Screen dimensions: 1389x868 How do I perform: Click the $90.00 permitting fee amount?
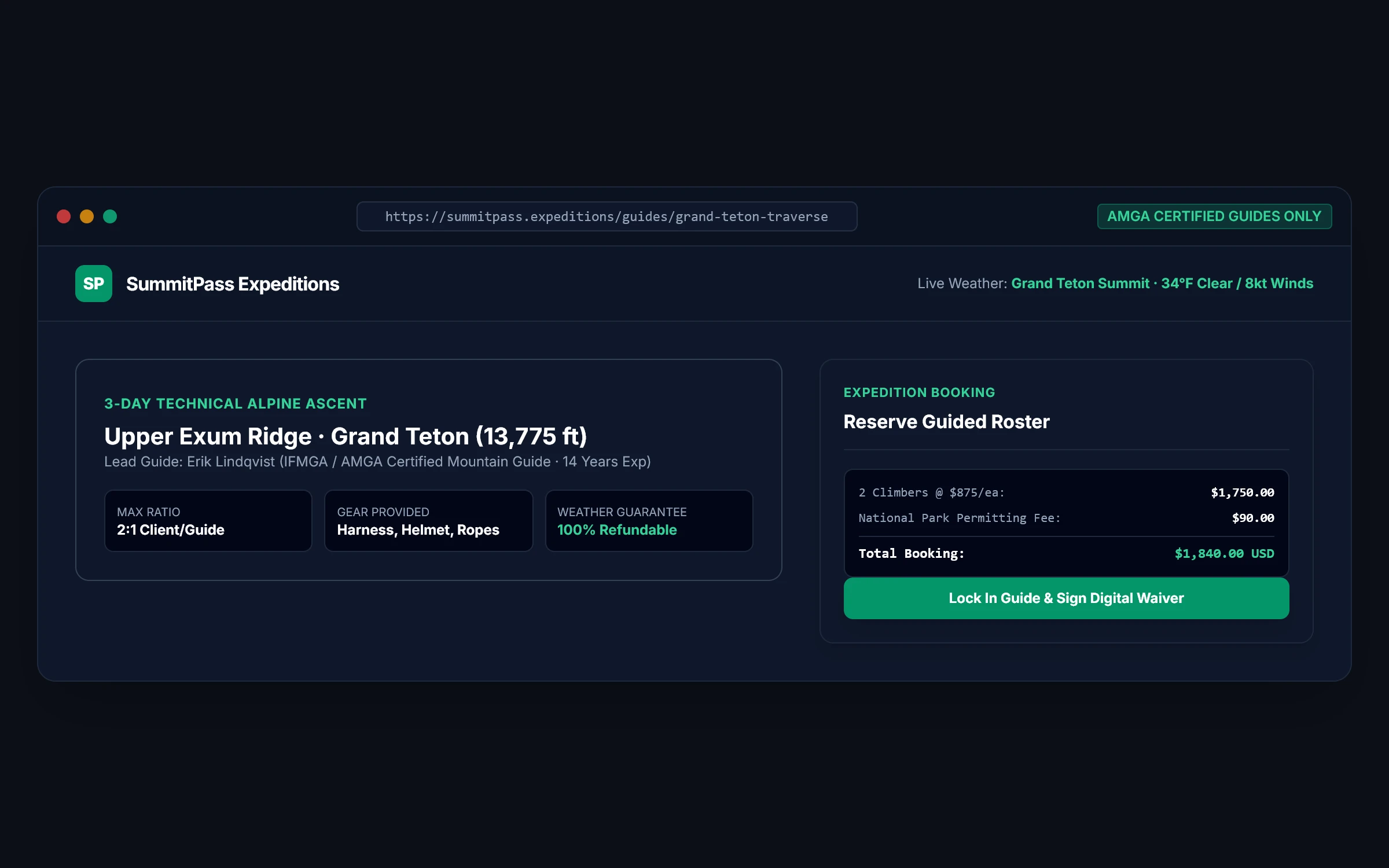click(1253, 518)
